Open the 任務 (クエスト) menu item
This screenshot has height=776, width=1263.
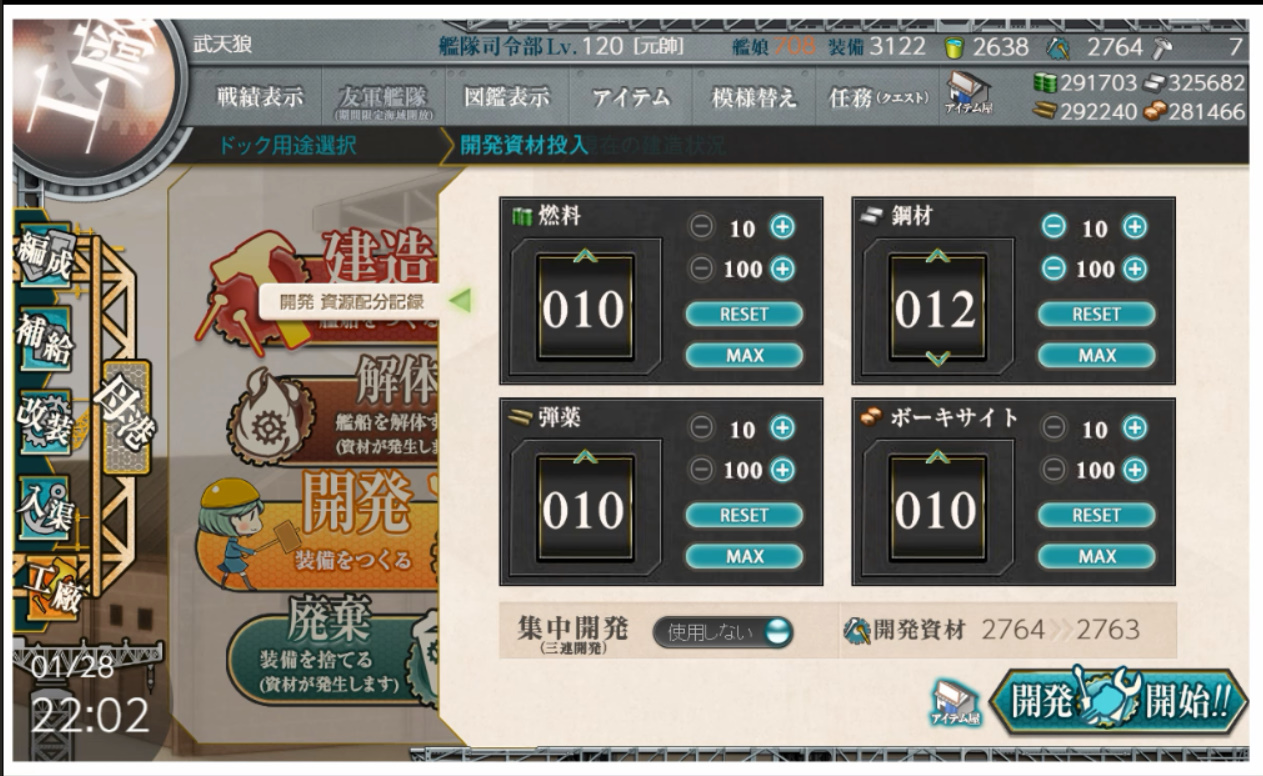(878, 97)
